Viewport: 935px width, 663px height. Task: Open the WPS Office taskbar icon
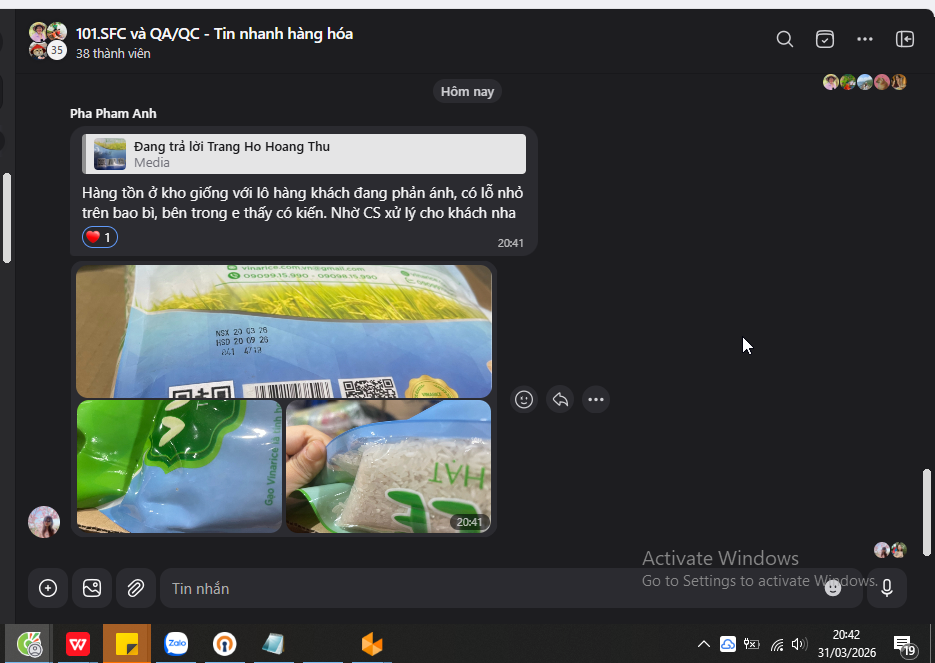pos(78,644)
